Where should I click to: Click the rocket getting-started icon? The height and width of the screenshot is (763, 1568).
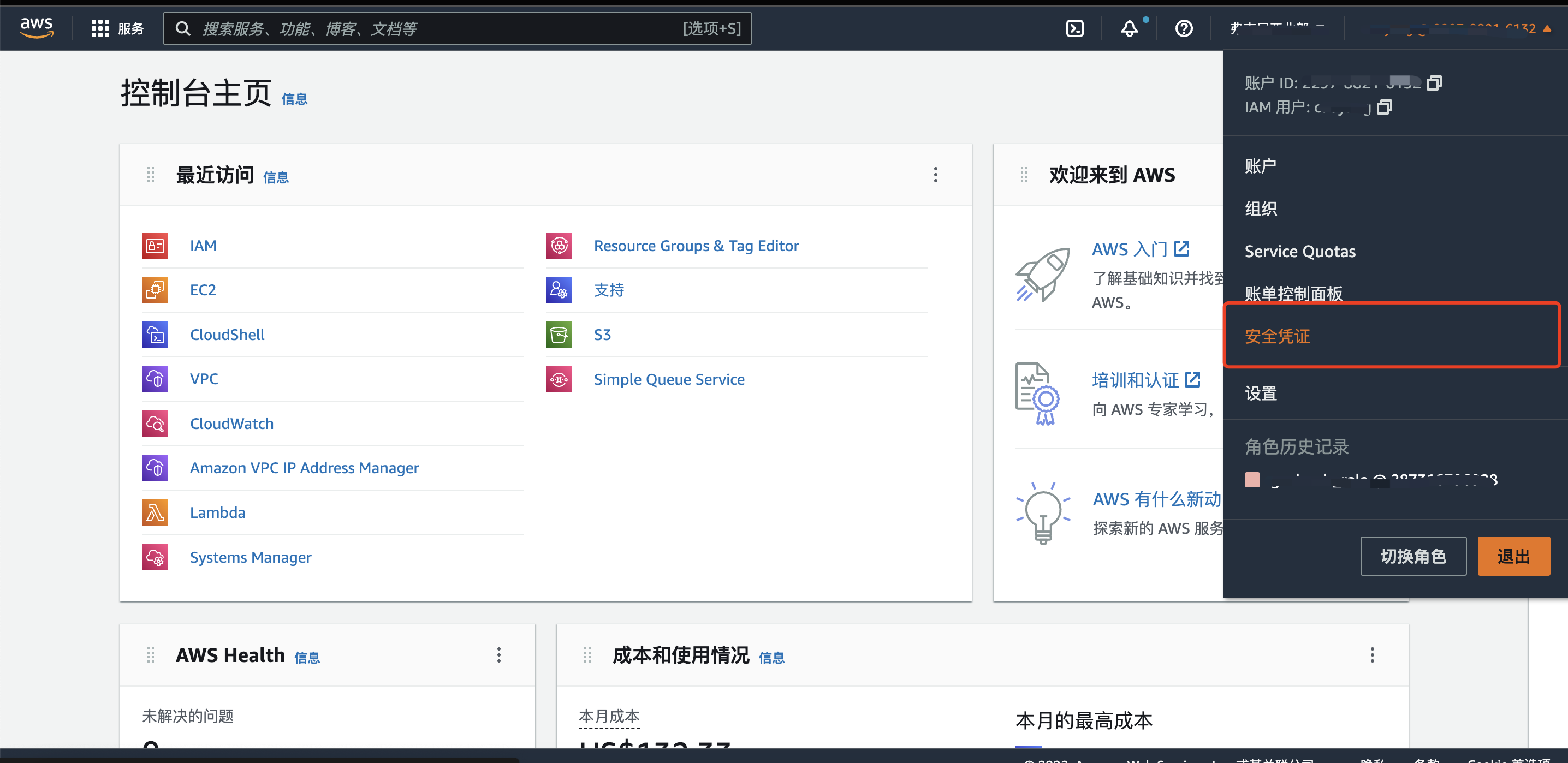(1043, 274)
